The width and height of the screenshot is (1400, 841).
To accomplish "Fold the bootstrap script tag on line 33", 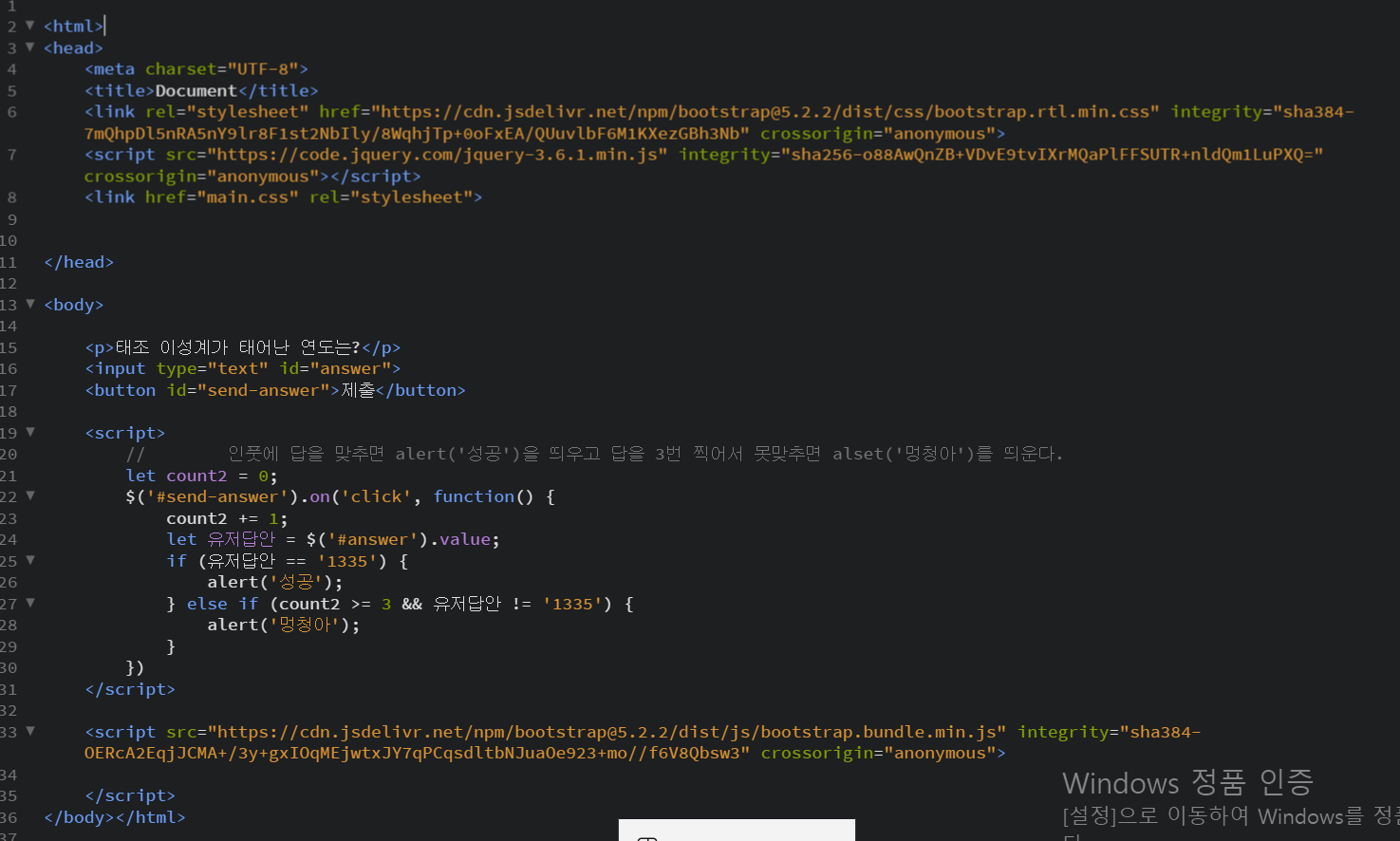I will tap(29, 731).
